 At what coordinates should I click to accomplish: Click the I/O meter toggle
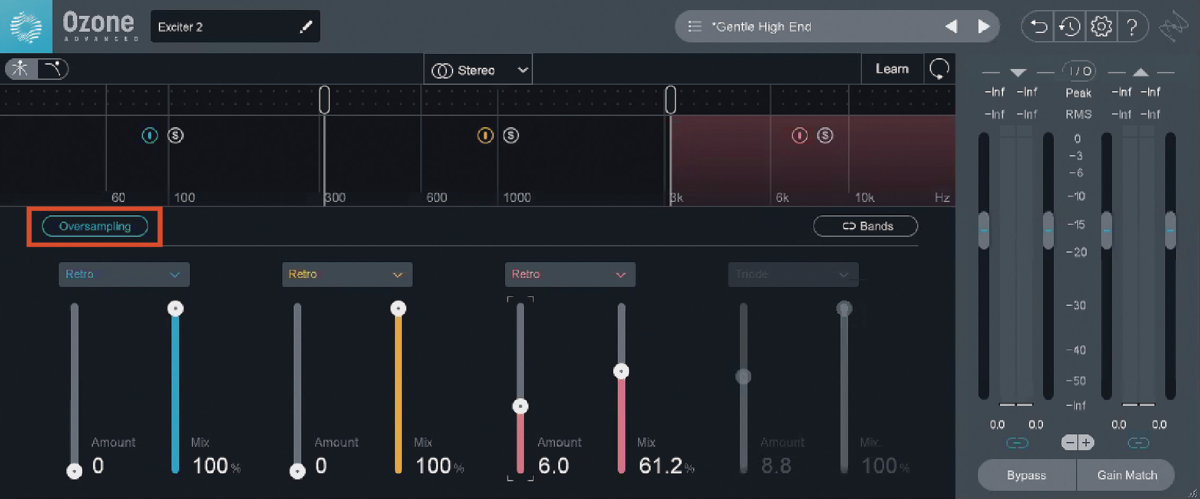point(1078,72)
